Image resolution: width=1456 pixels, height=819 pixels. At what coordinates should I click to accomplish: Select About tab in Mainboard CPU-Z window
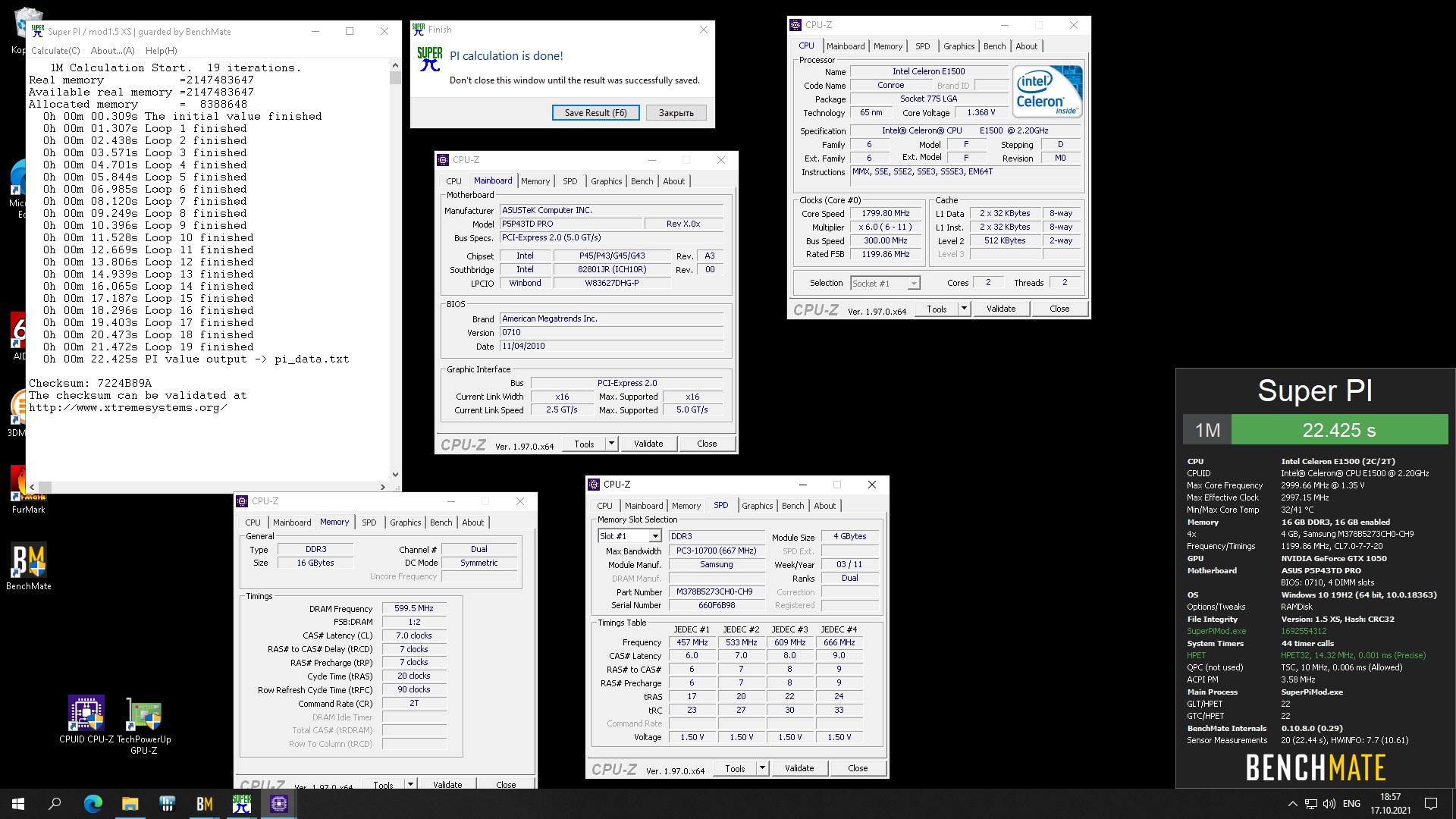673,181
